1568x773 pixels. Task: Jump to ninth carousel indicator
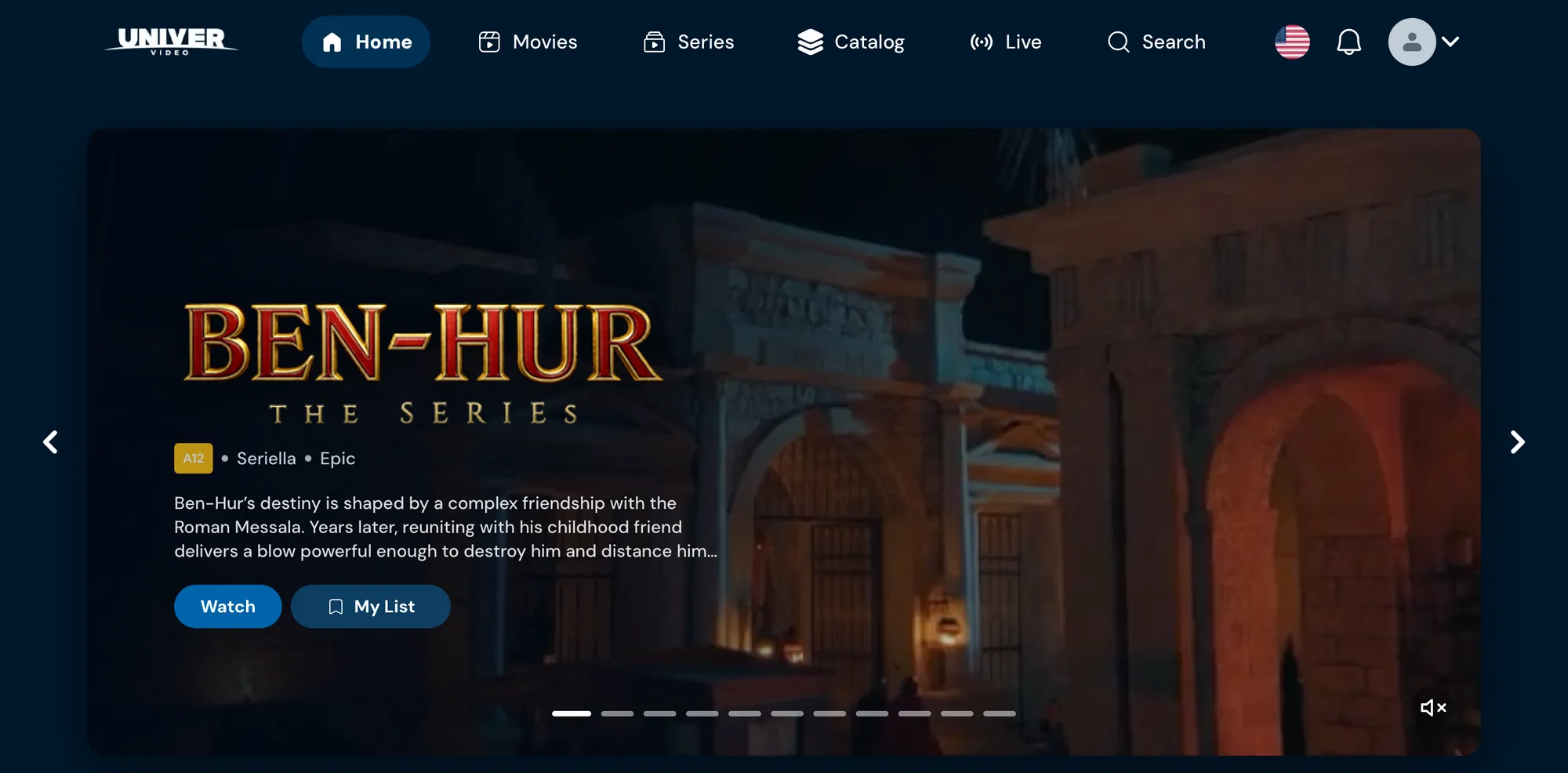[x=915, y=713]
